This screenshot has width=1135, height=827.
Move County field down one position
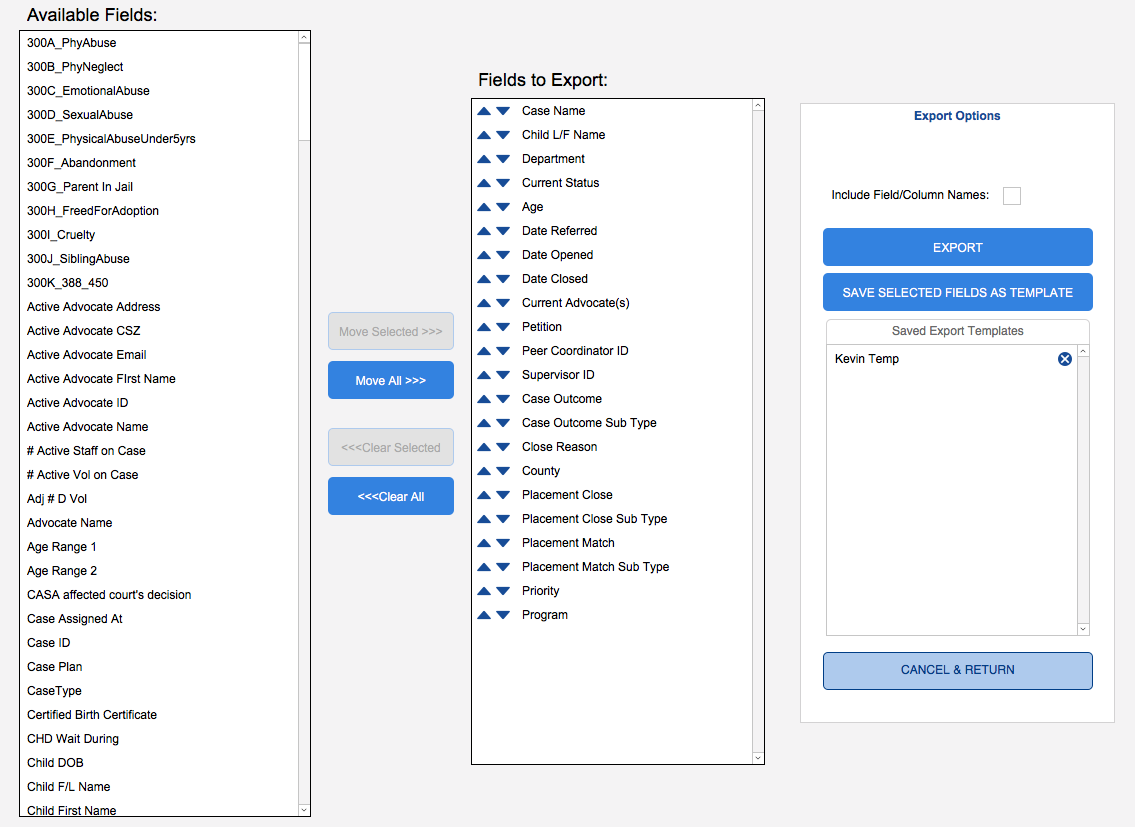(503, 471)
